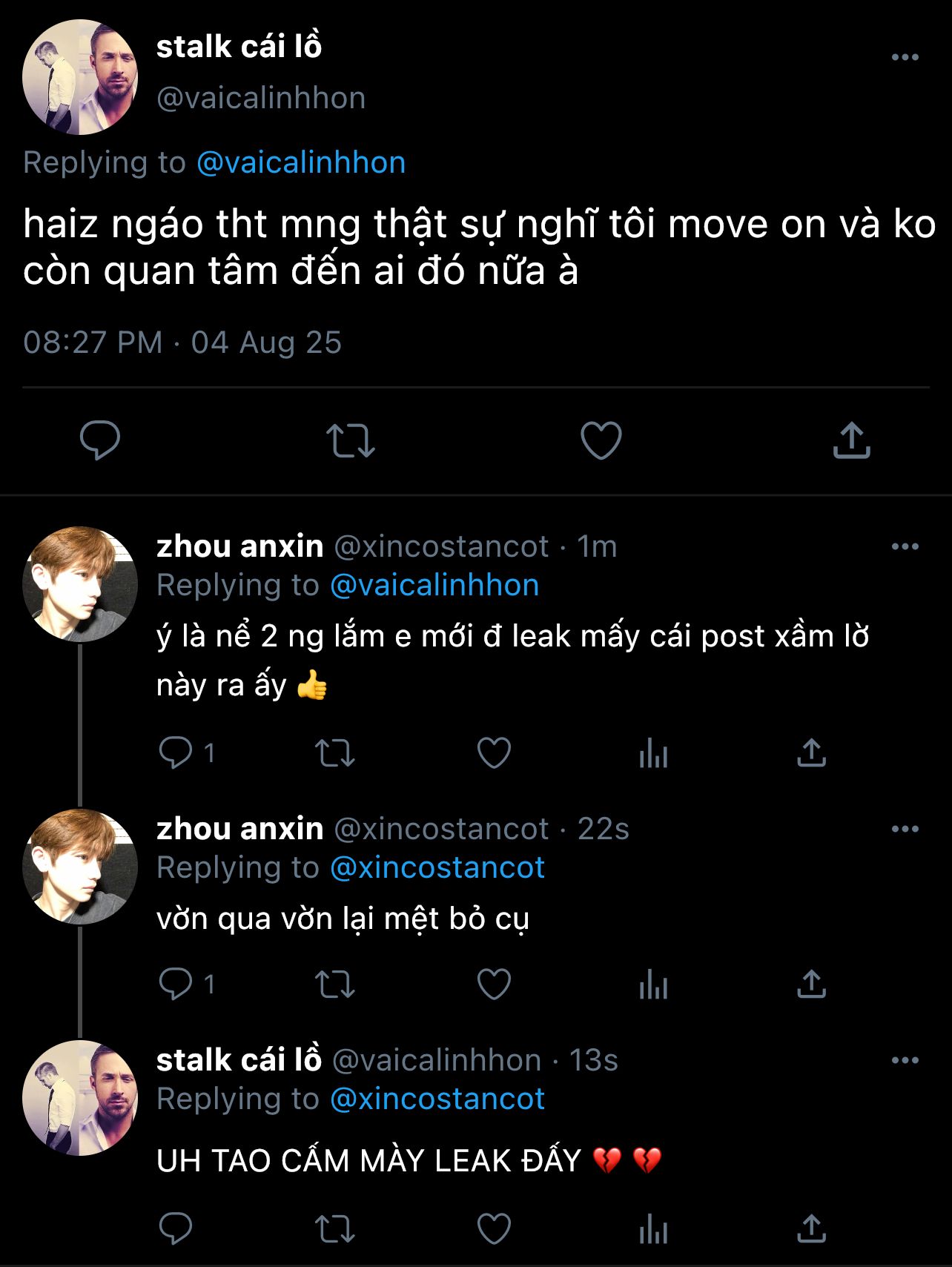Like the 'vờn qua vờn lại' reply
Viewport: 952px width, 1267px height.
(494, 985)
